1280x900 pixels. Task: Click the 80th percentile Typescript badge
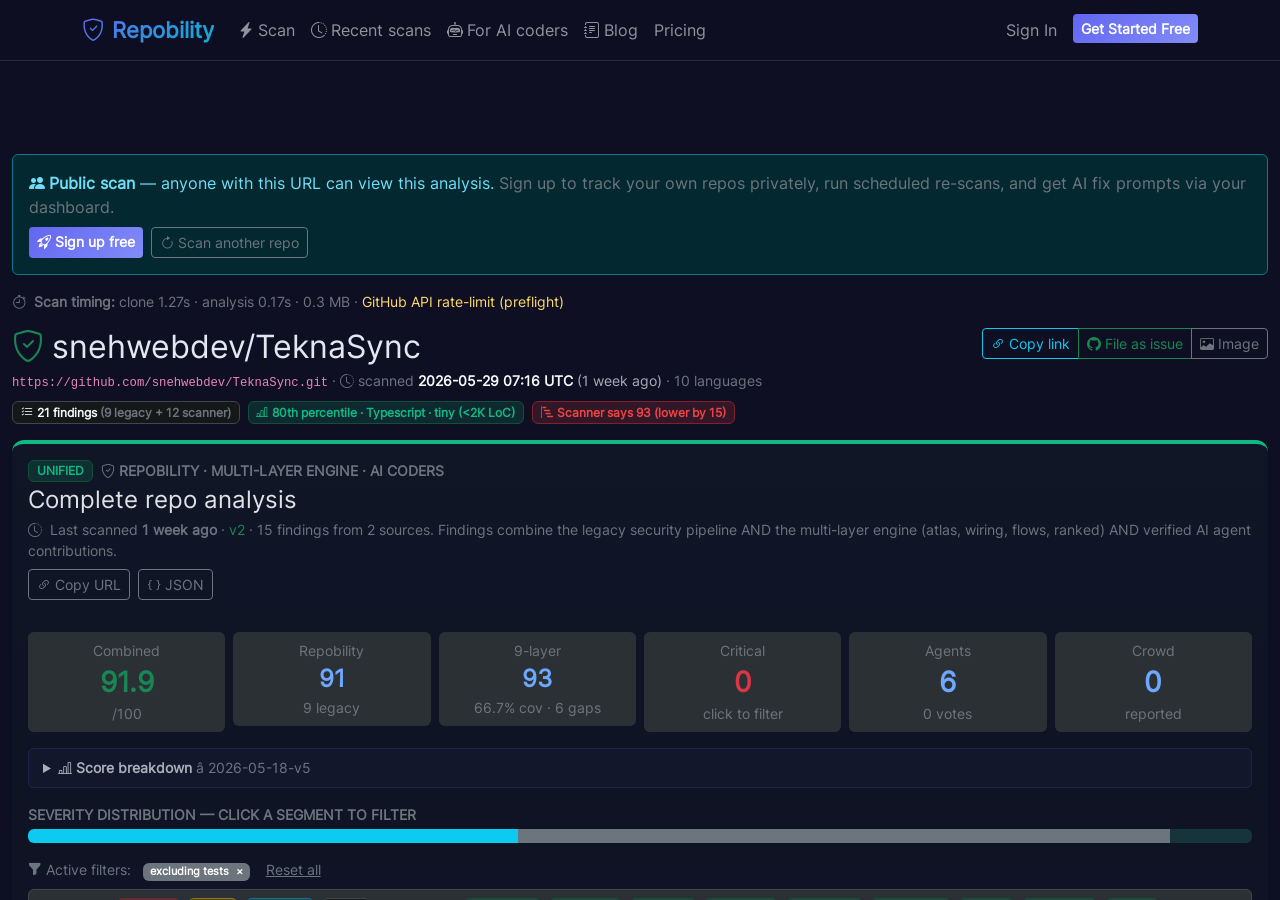(x=386, y=412)
